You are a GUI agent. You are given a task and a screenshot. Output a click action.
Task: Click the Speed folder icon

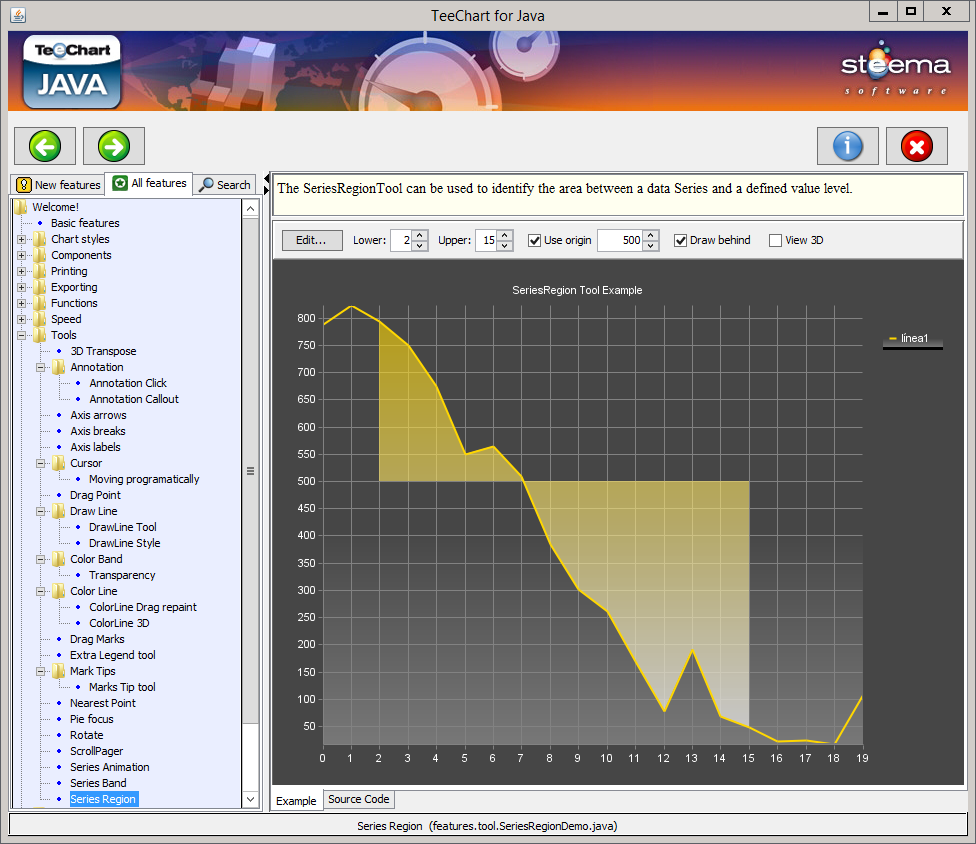(x=40, y=319)
